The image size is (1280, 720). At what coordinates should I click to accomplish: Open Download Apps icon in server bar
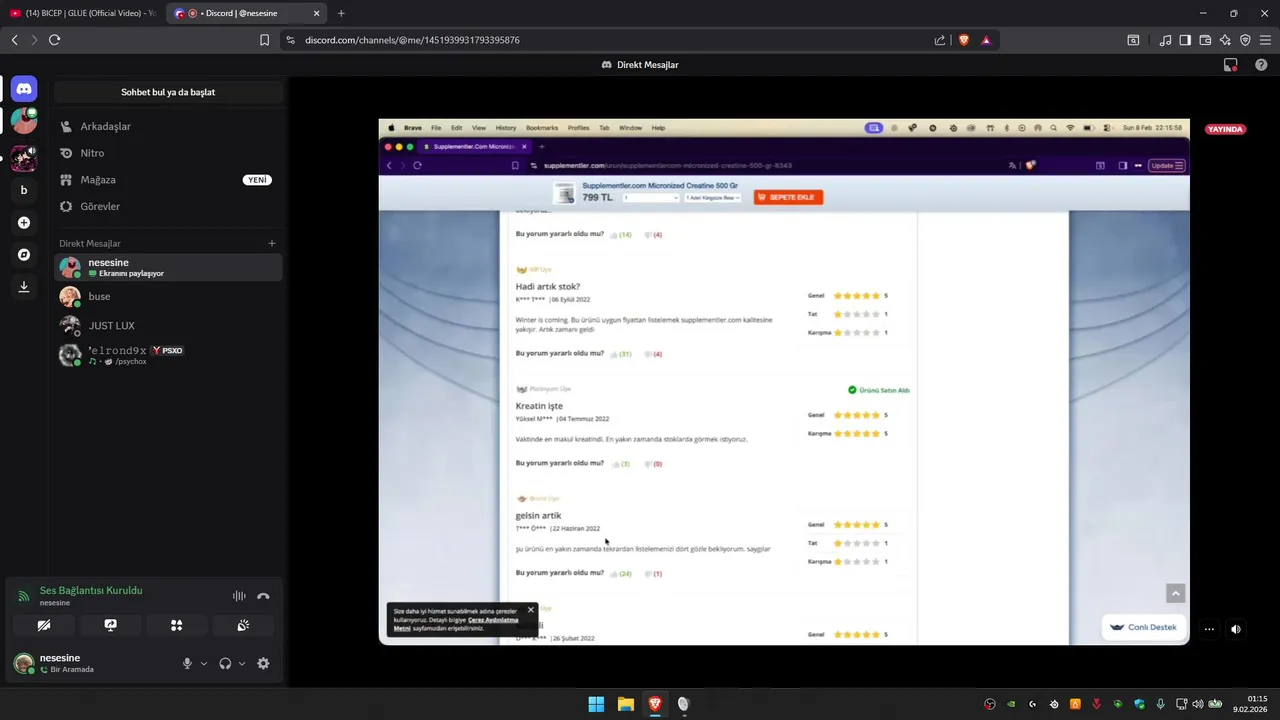tap(24, 286)
